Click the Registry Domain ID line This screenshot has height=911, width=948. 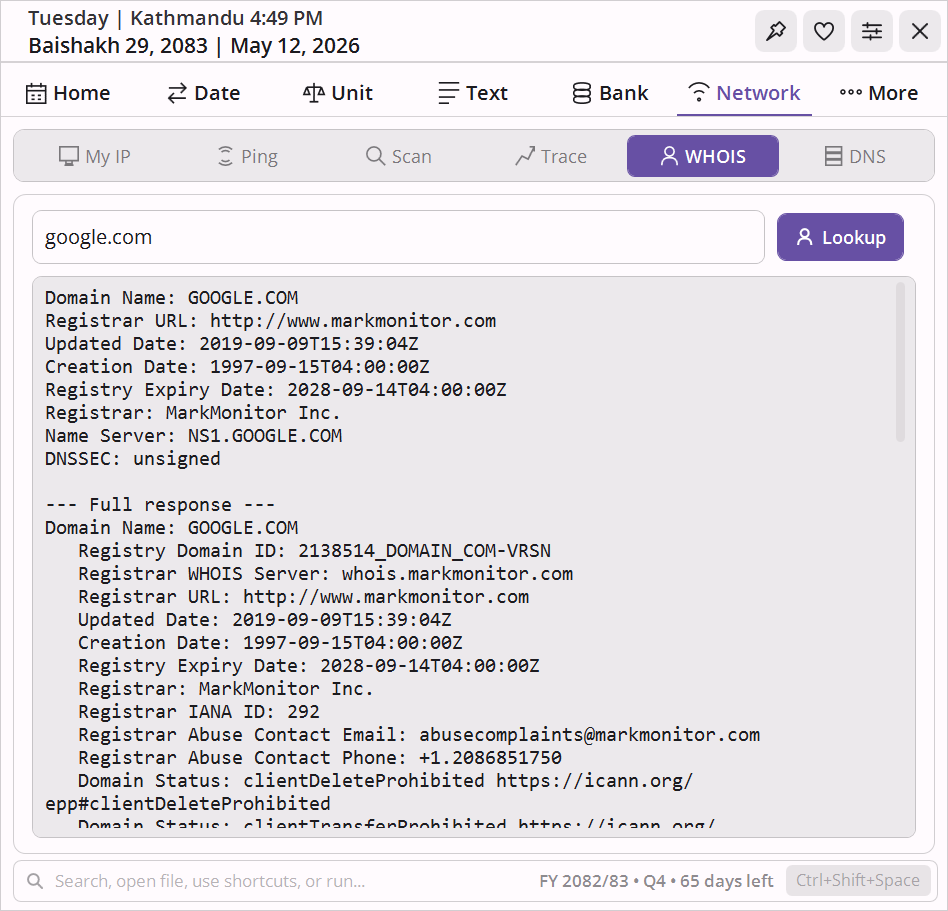pos(314,551)
